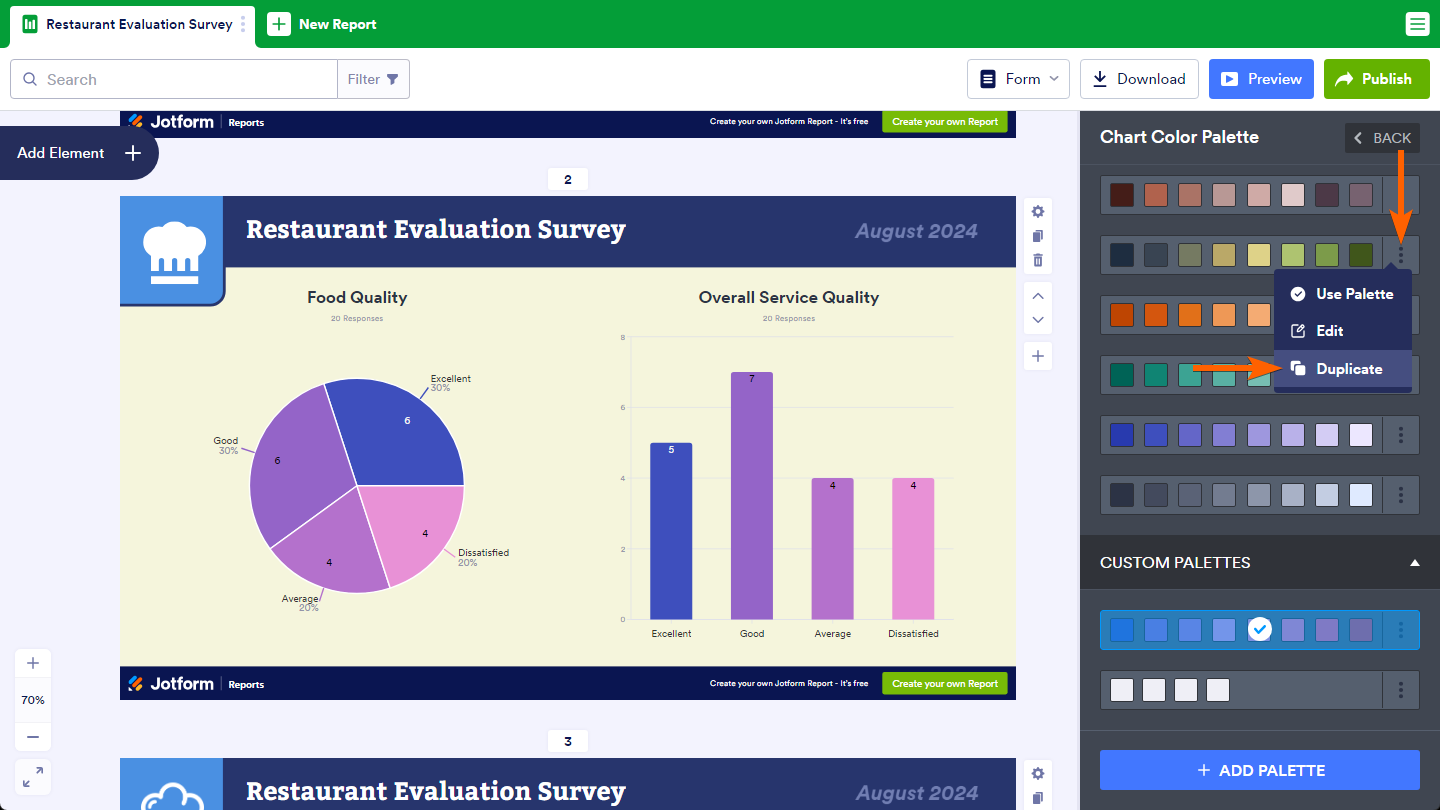Select the first burnt orange swatch

[1122, 315]
